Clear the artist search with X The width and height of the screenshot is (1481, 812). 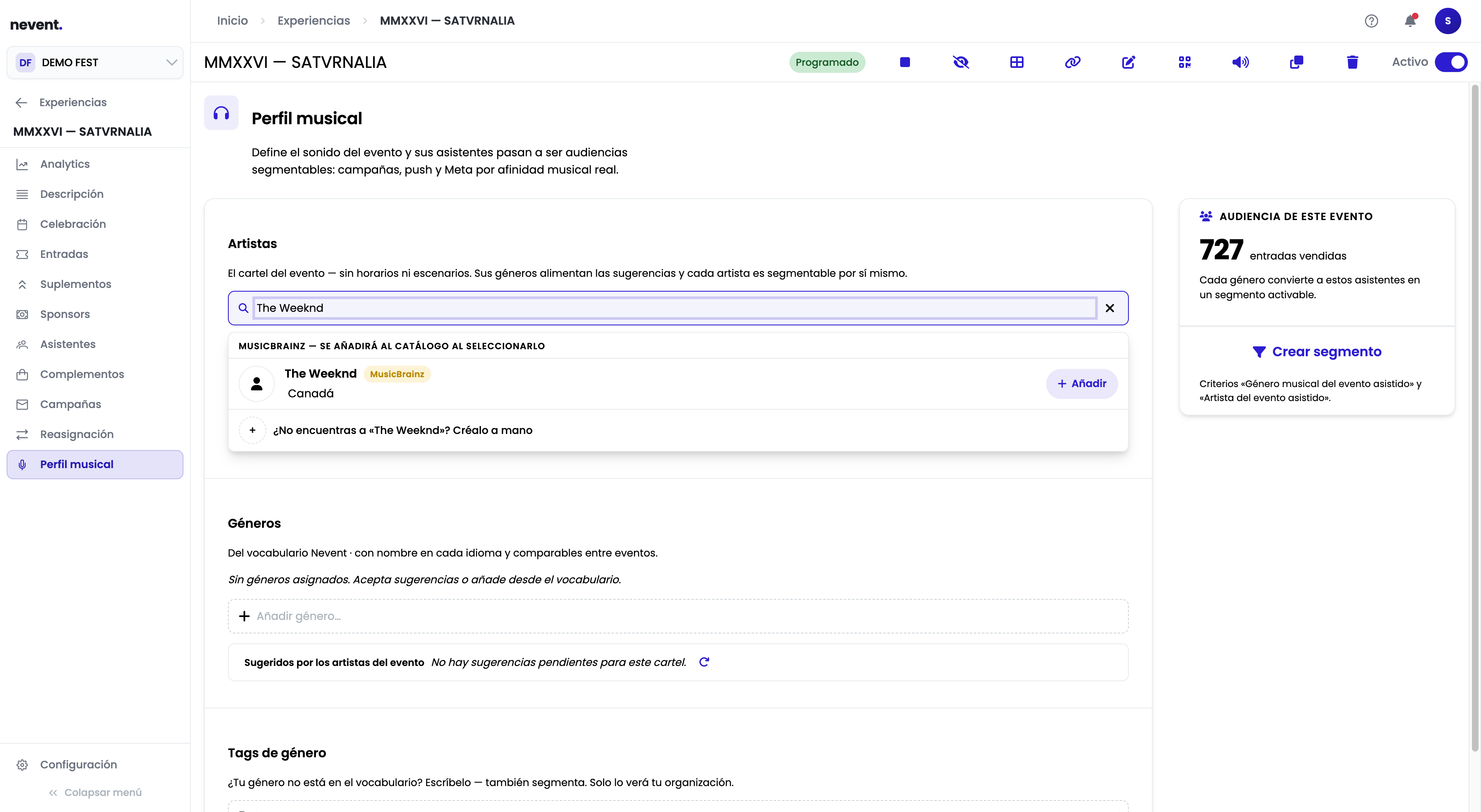point(1110,308)
